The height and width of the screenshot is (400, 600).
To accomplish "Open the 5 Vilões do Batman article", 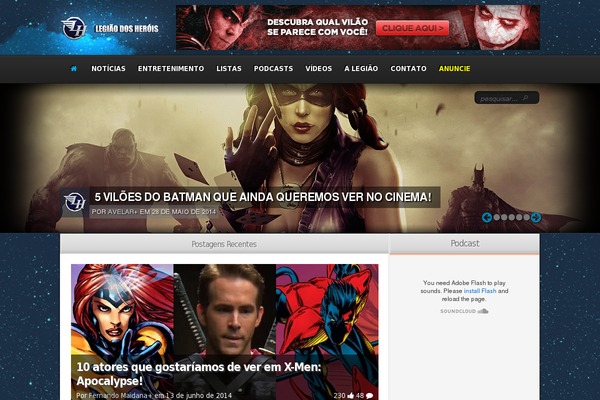I will click(x=263, y=197).
